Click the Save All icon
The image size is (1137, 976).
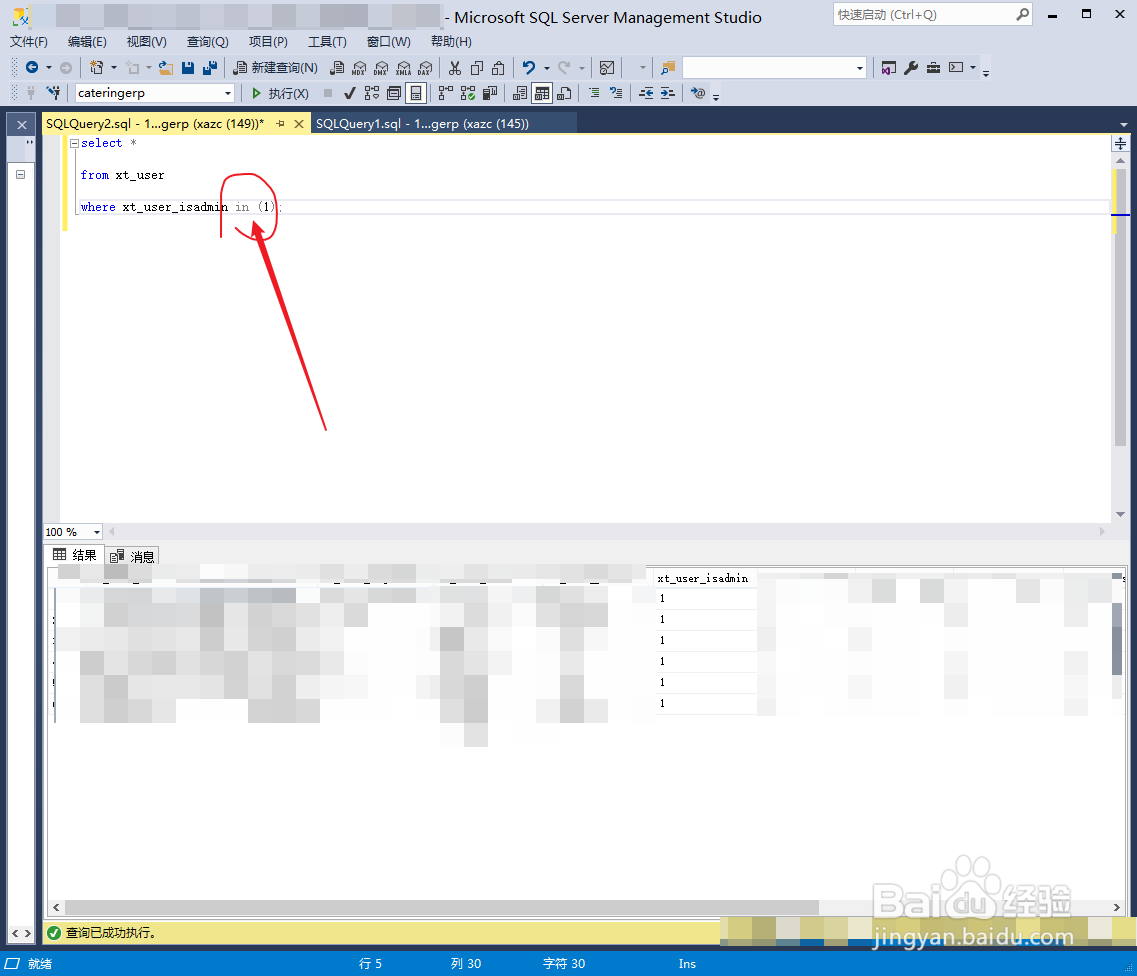pos(210,67)
